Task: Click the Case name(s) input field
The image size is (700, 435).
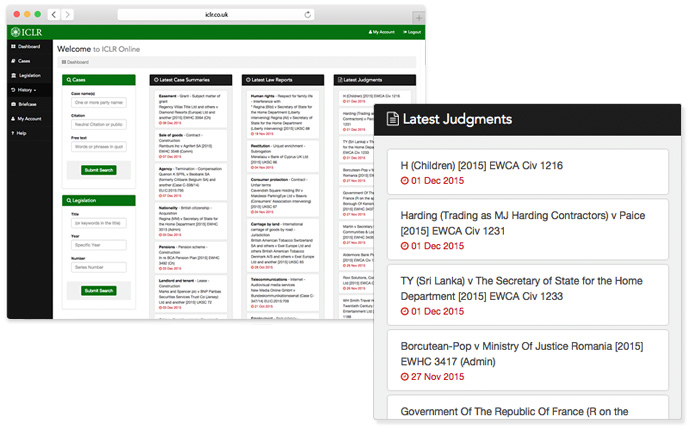Action: click(x=98, y=102)
